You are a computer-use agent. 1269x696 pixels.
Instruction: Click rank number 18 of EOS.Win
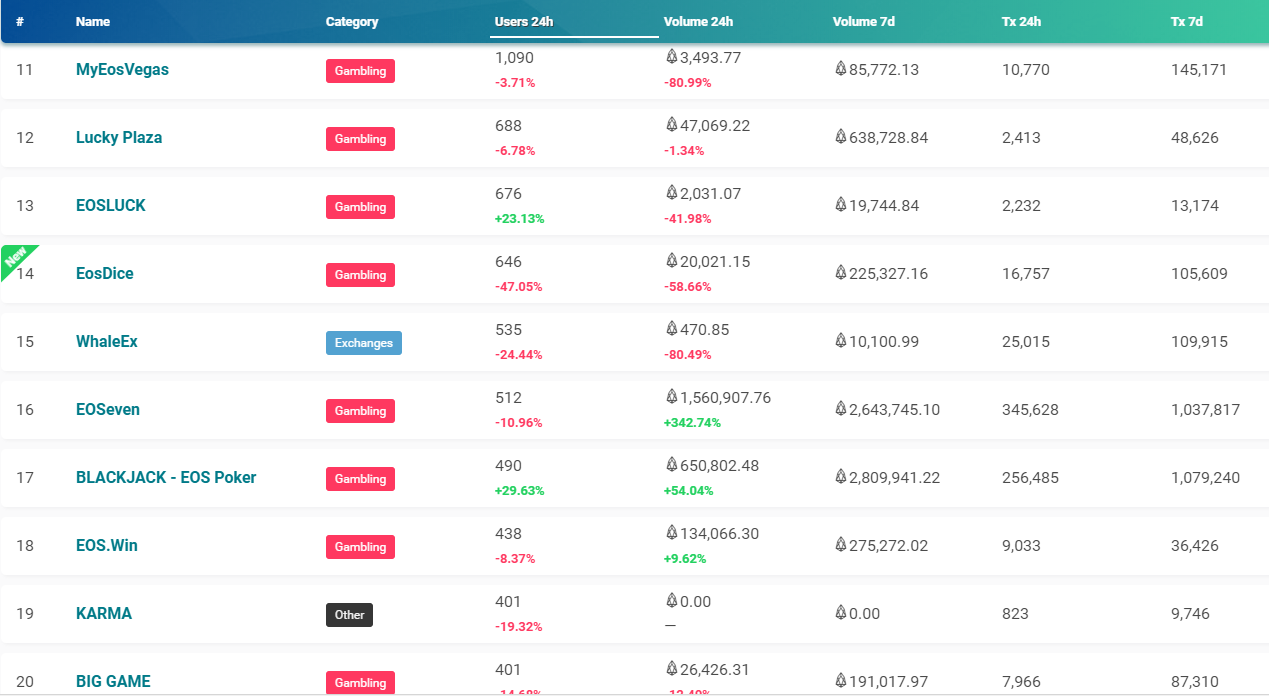pyautogui.click(x=25, y=546)
